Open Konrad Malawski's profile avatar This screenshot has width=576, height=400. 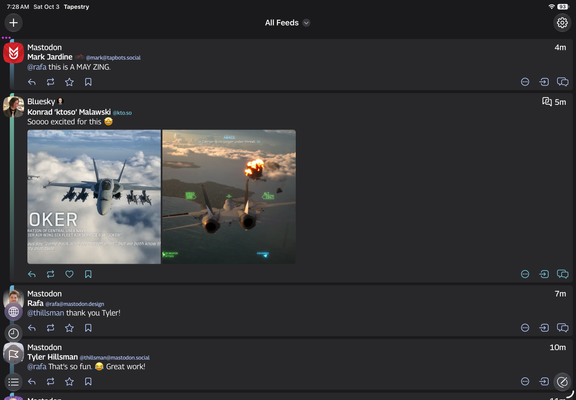point(14,107)
